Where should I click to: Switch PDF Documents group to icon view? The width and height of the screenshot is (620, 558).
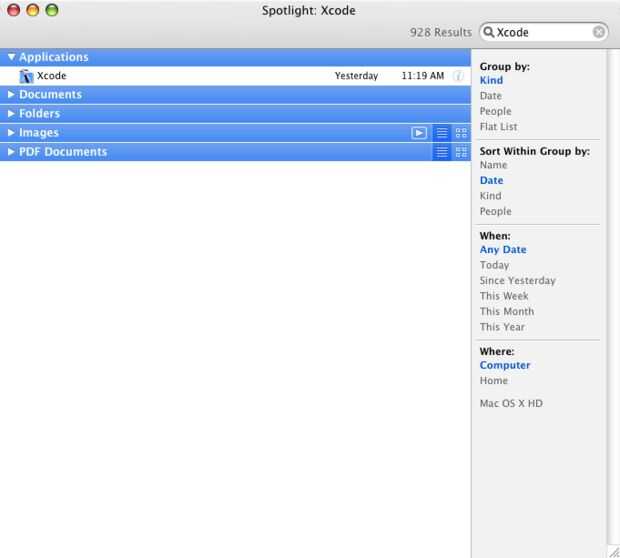461,152
